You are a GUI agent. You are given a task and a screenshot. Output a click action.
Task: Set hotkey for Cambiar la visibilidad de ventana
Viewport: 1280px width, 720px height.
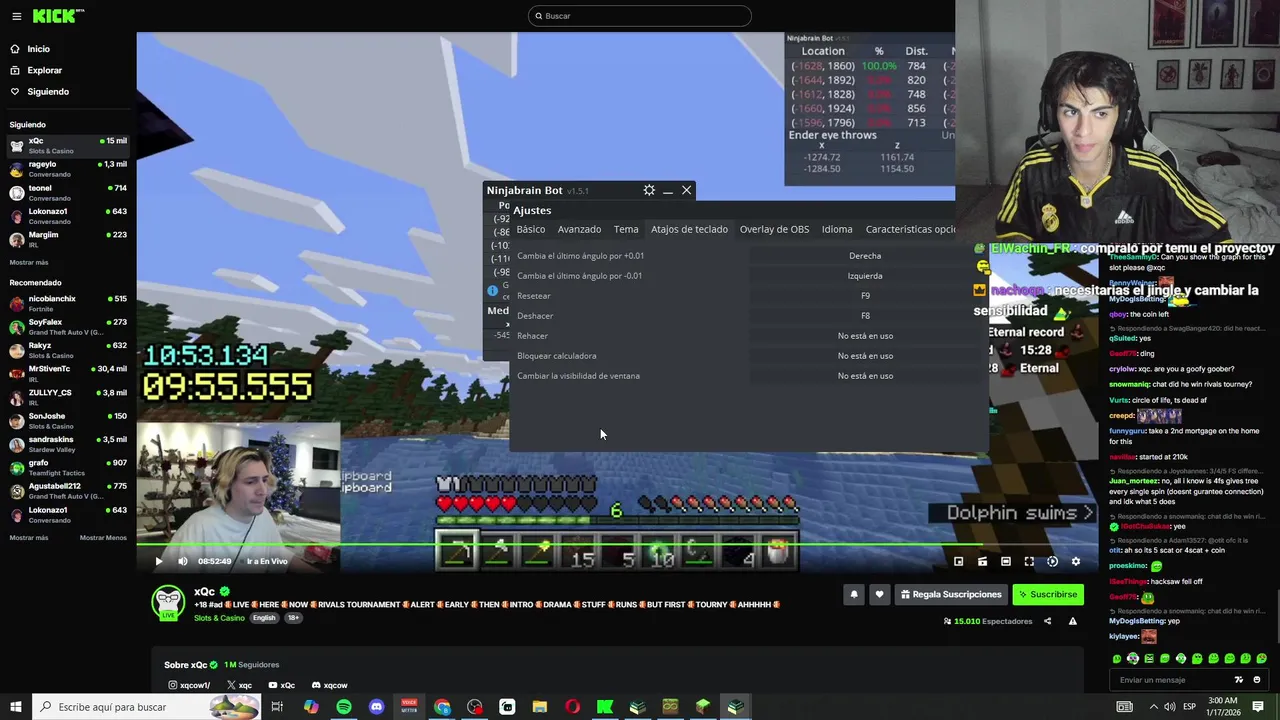865,376
